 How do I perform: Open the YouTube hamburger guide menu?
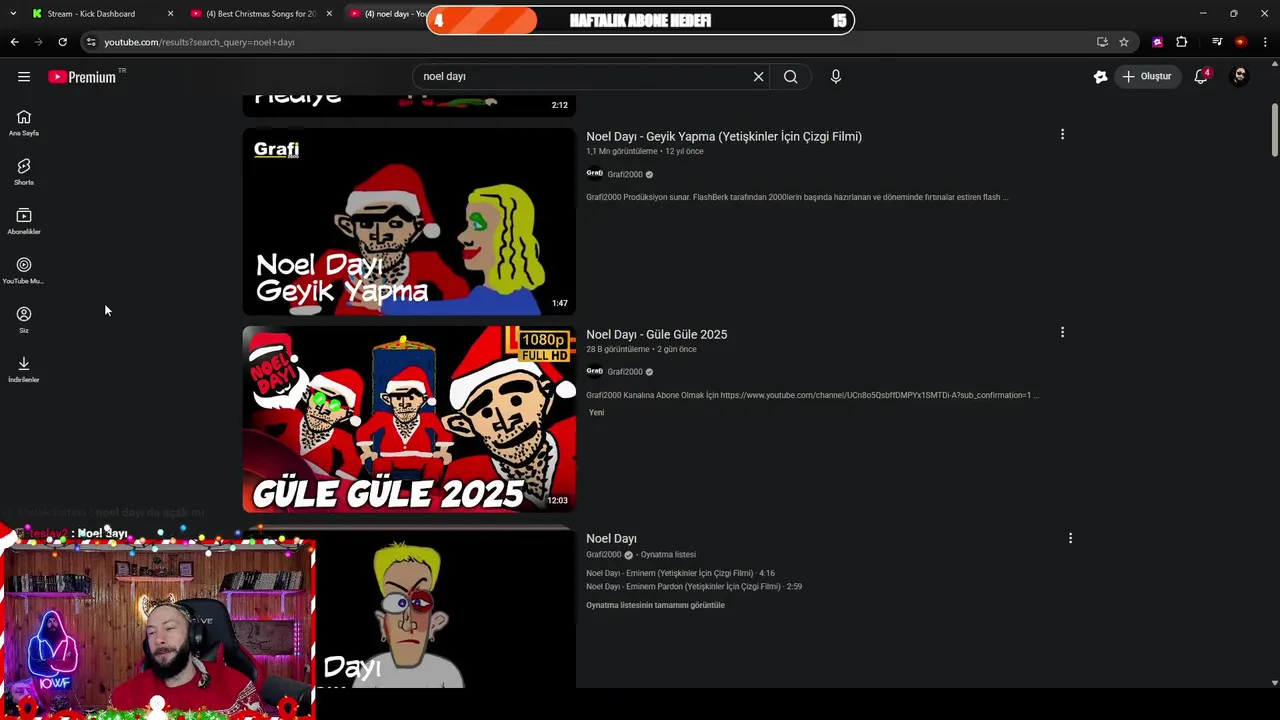click(24, 77)
